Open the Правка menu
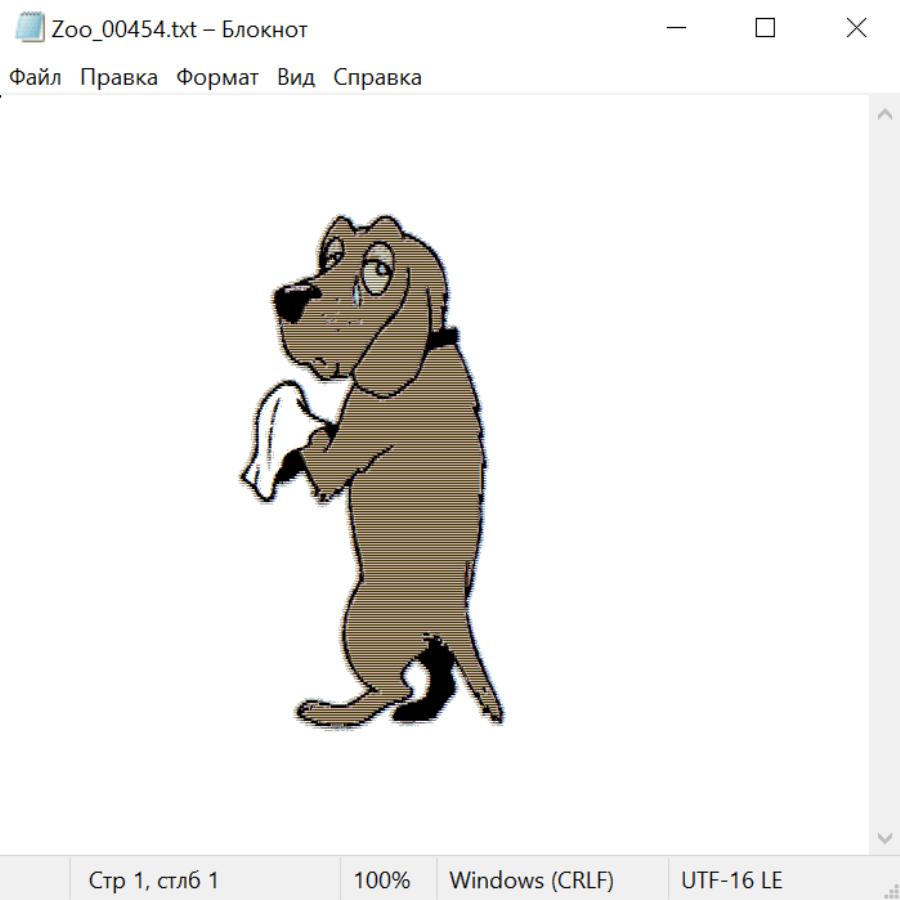This screenshot has height=900, width=900. tap(118, 78)
